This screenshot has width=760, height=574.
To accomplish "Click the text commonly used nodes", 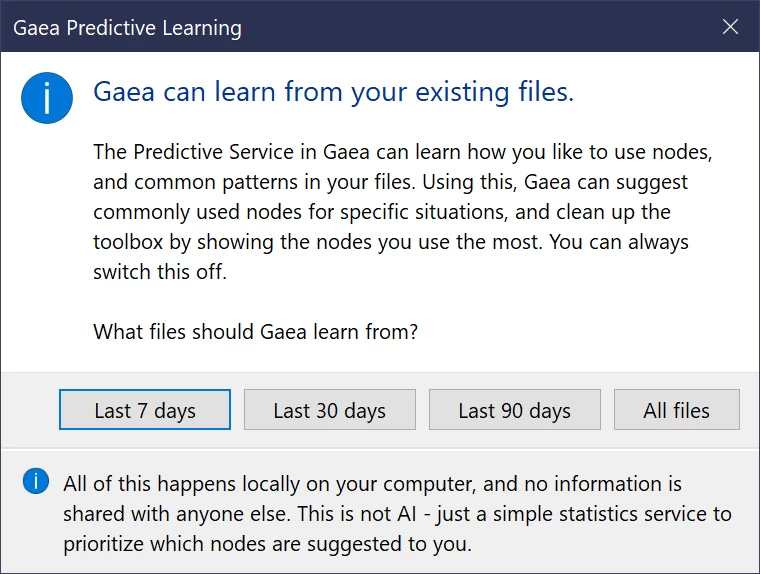I will [x=198, y=212].
